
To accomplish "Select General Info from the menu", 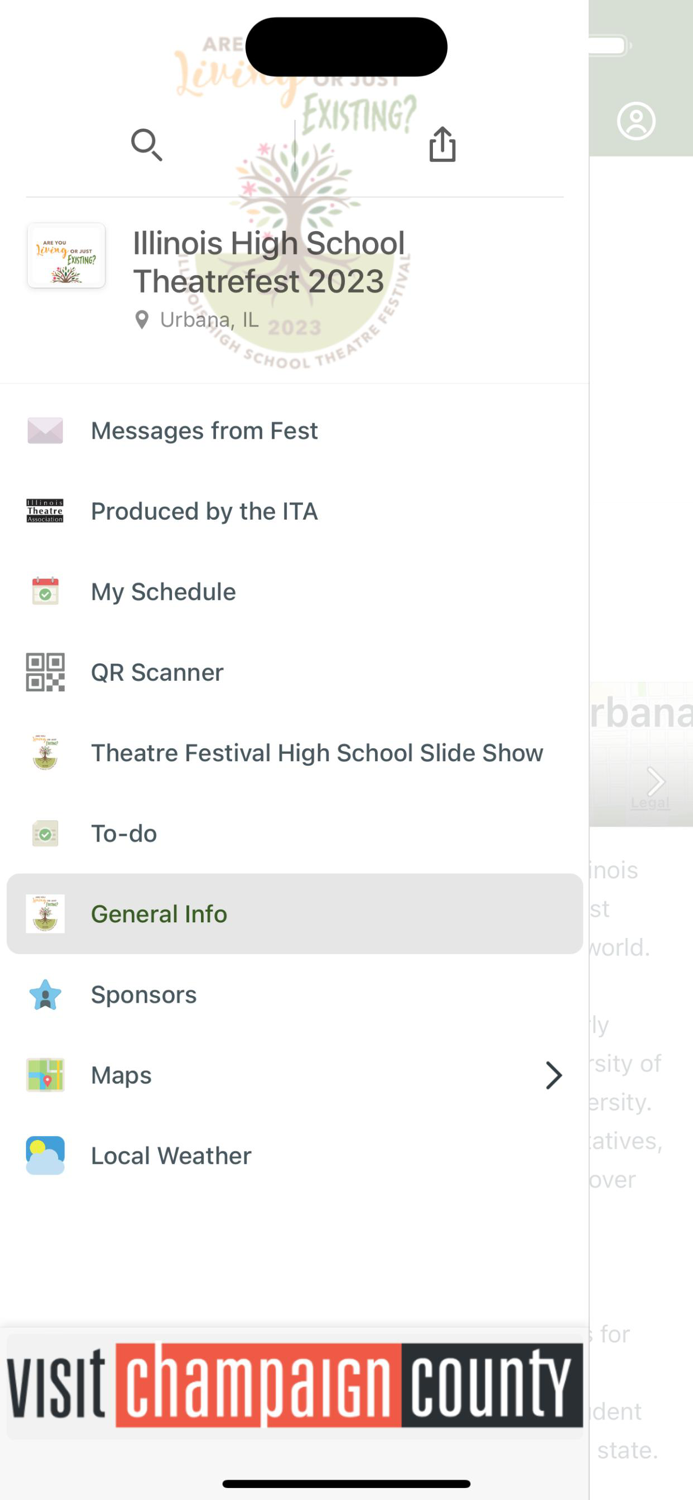I will [x=158, y=913].
